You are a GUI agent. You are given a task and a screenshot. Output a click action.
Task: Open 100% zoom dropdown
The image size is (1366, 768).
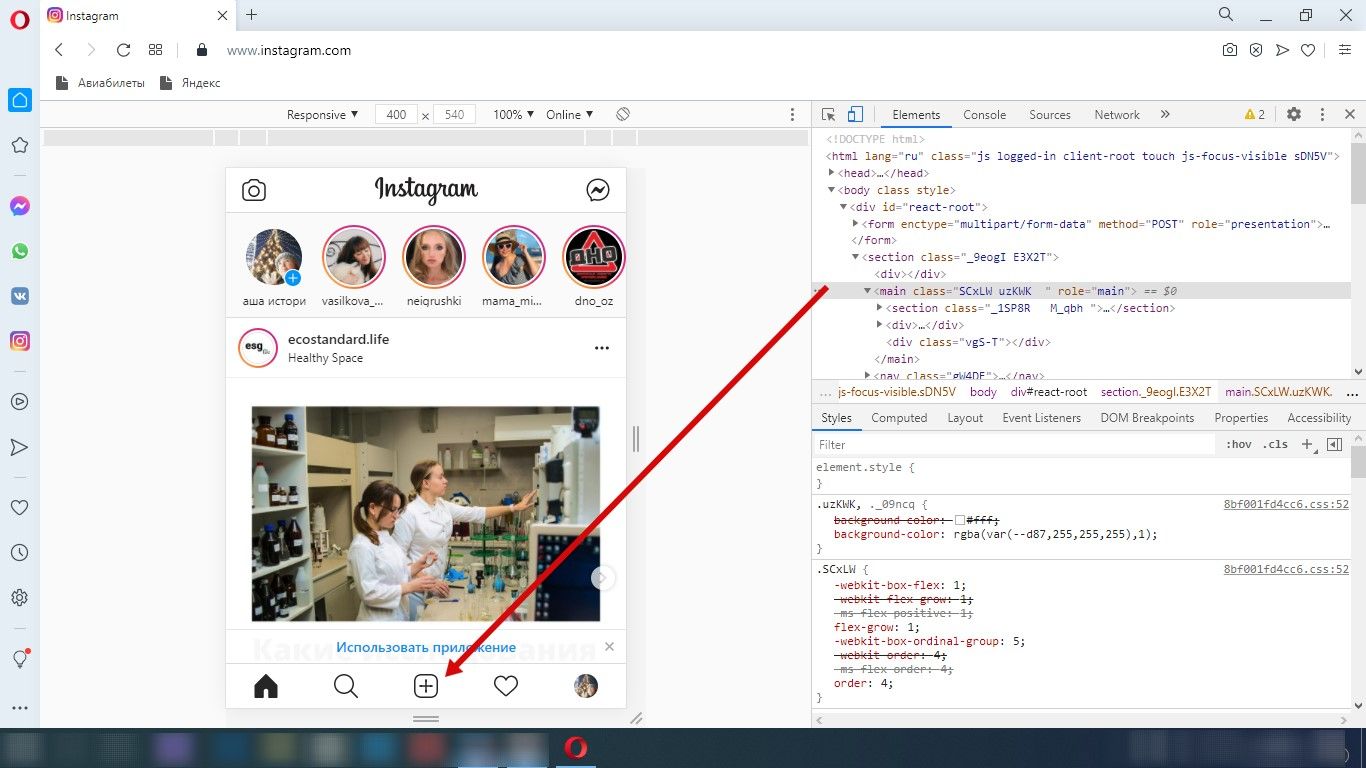tap(513, 115)
